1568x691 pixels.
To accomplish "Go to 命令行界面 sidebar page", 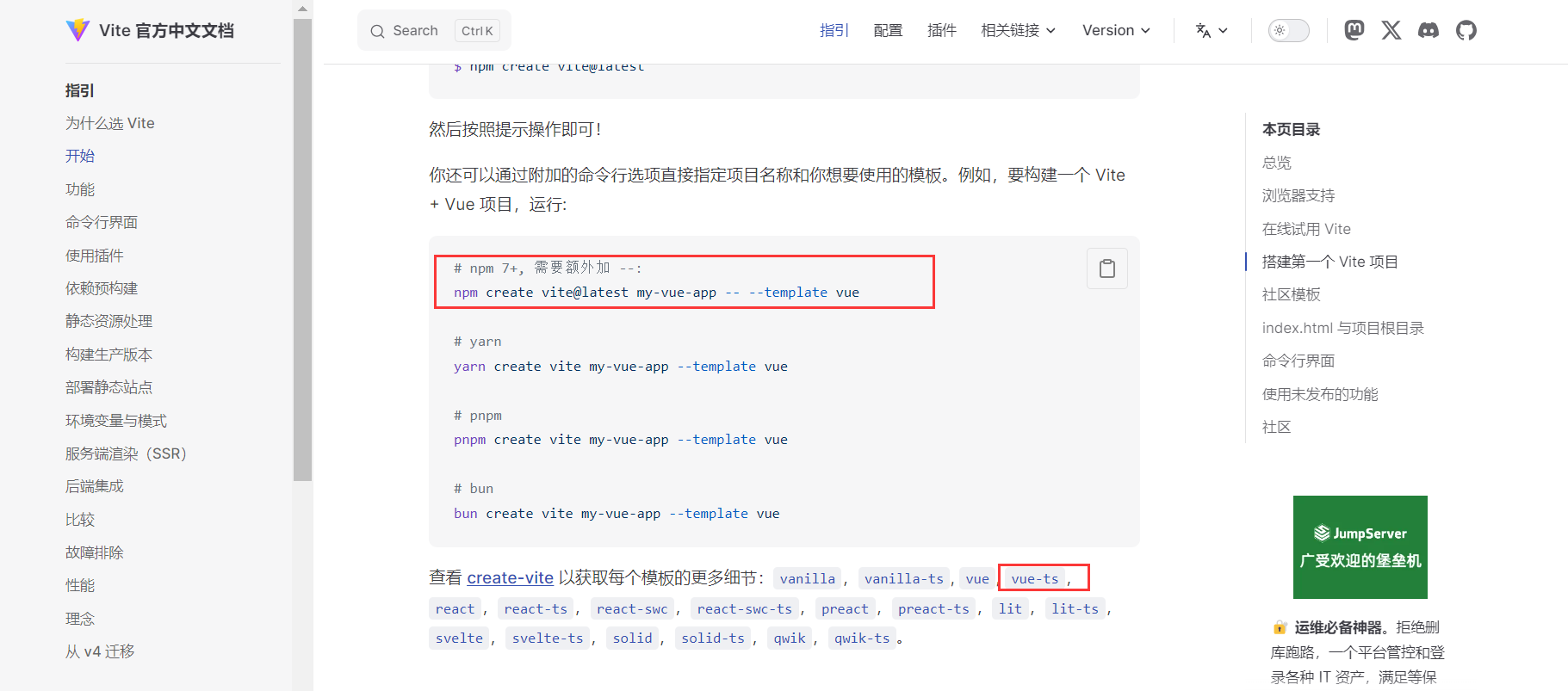I will pyautogui.click(x=102, y=222).
